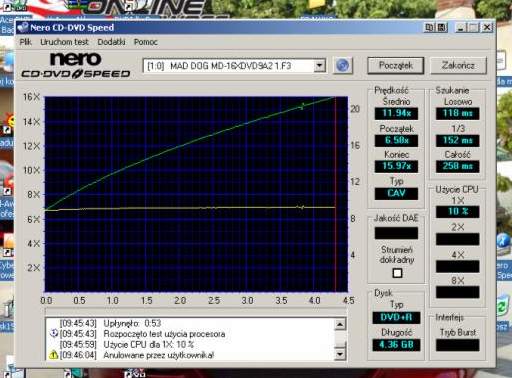Select the drive combo box field
This screenshot has width=512, height=378.
(234, 66)
